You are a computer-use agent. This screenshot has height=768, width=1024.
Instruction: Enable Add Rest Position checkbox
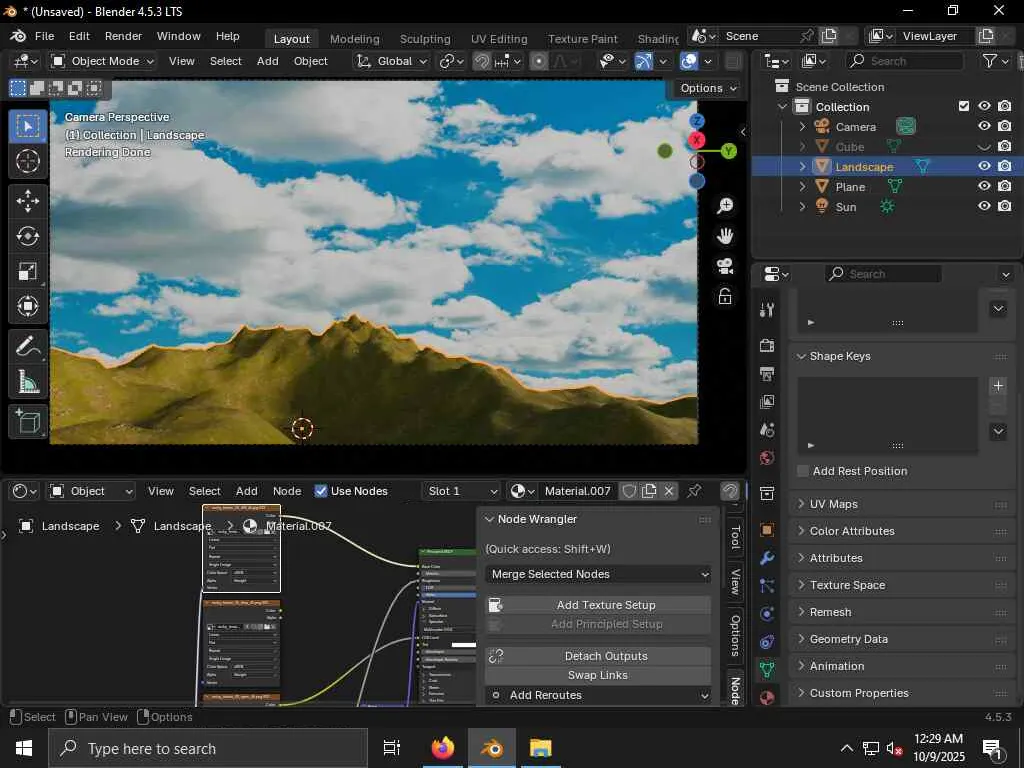click(x=803, y=471)
